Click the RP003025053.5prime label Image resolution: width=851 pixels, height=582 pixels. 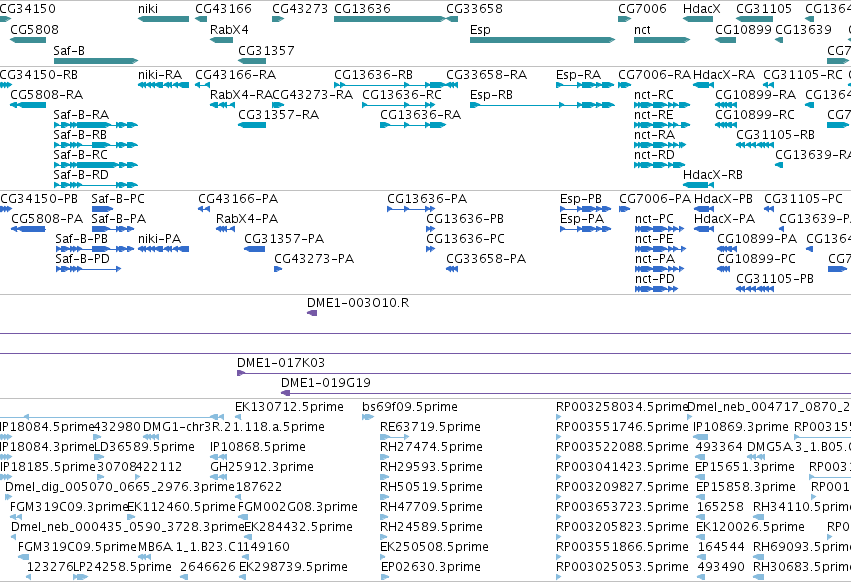622,567
